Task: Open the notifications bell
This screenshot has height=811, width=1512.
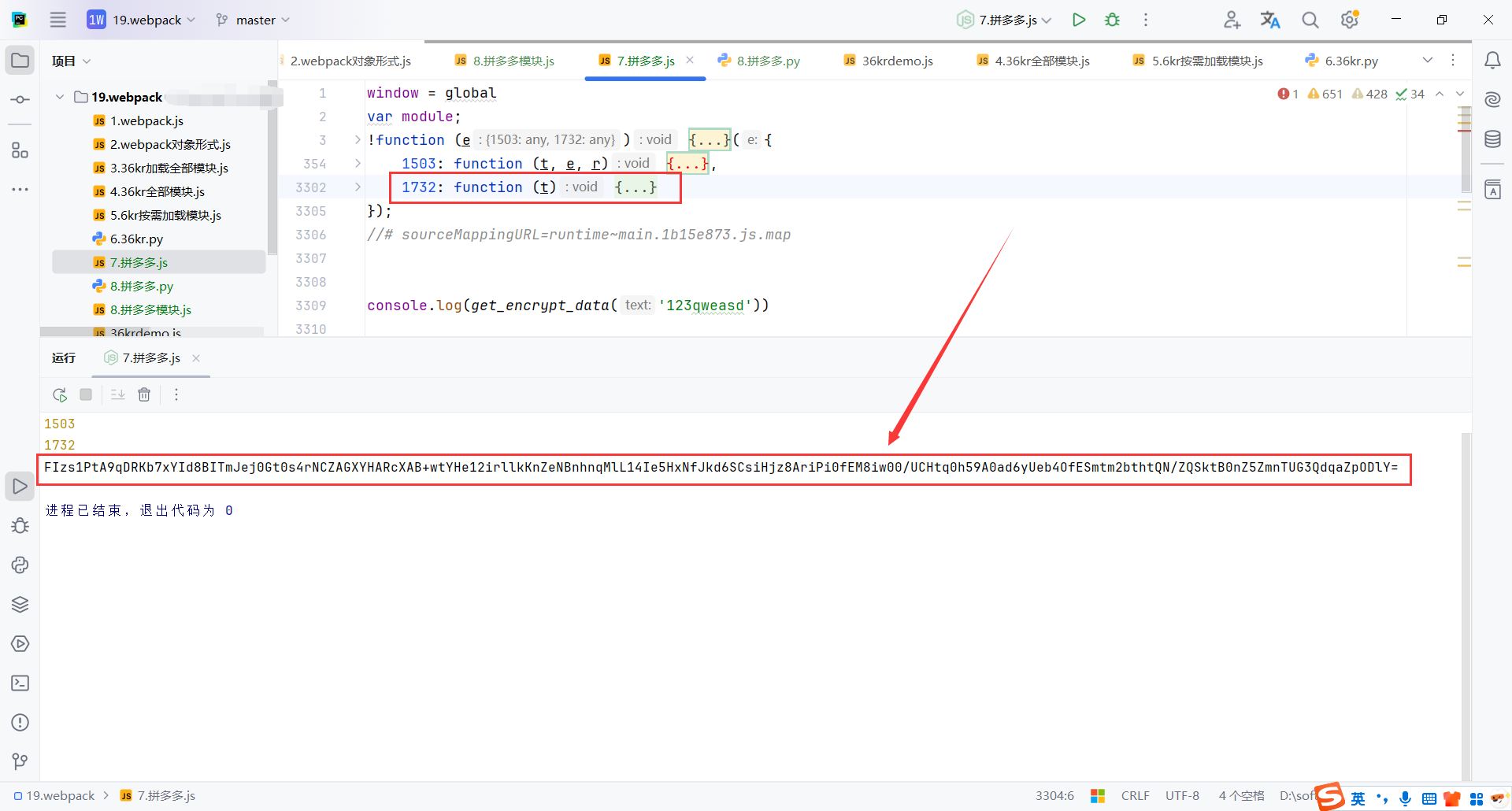Action: [1493, 60]
